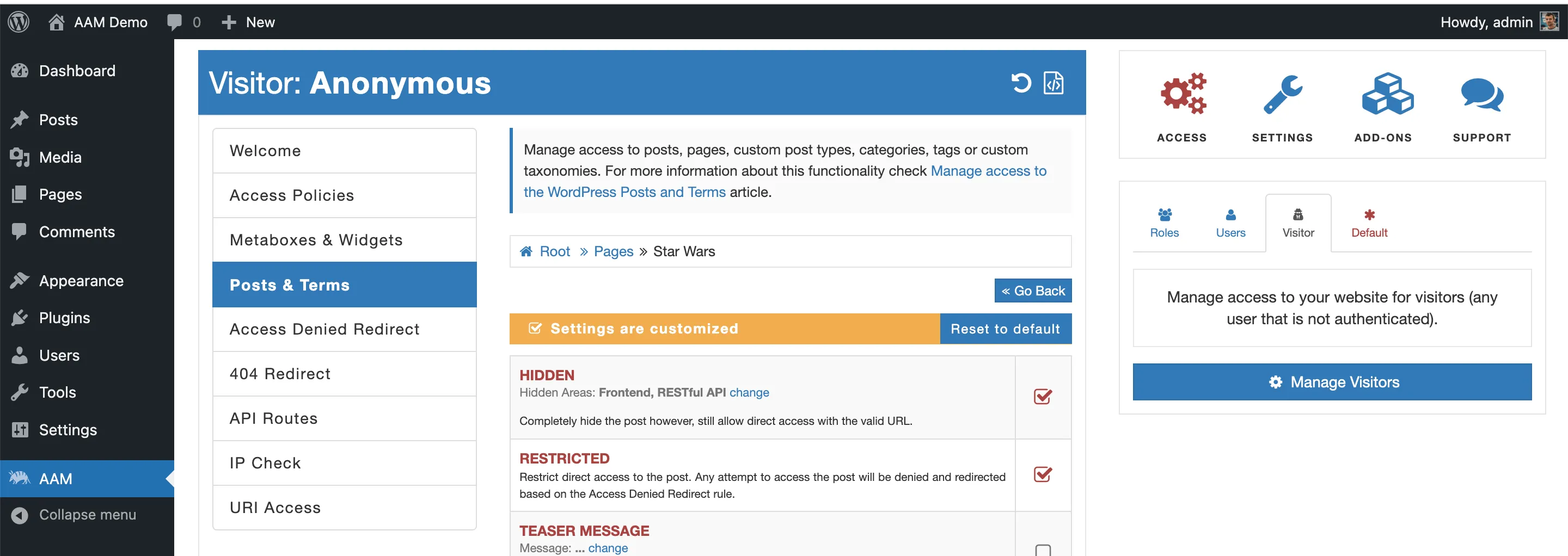
Task: Open Metaboxes & Widgets section
Action: point(345,240)
